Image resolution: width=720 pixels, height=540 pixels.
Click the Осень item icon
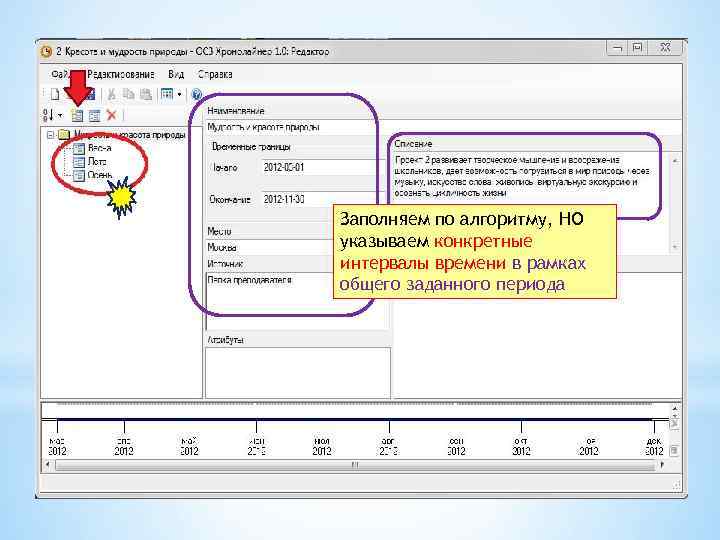[79, 175]
